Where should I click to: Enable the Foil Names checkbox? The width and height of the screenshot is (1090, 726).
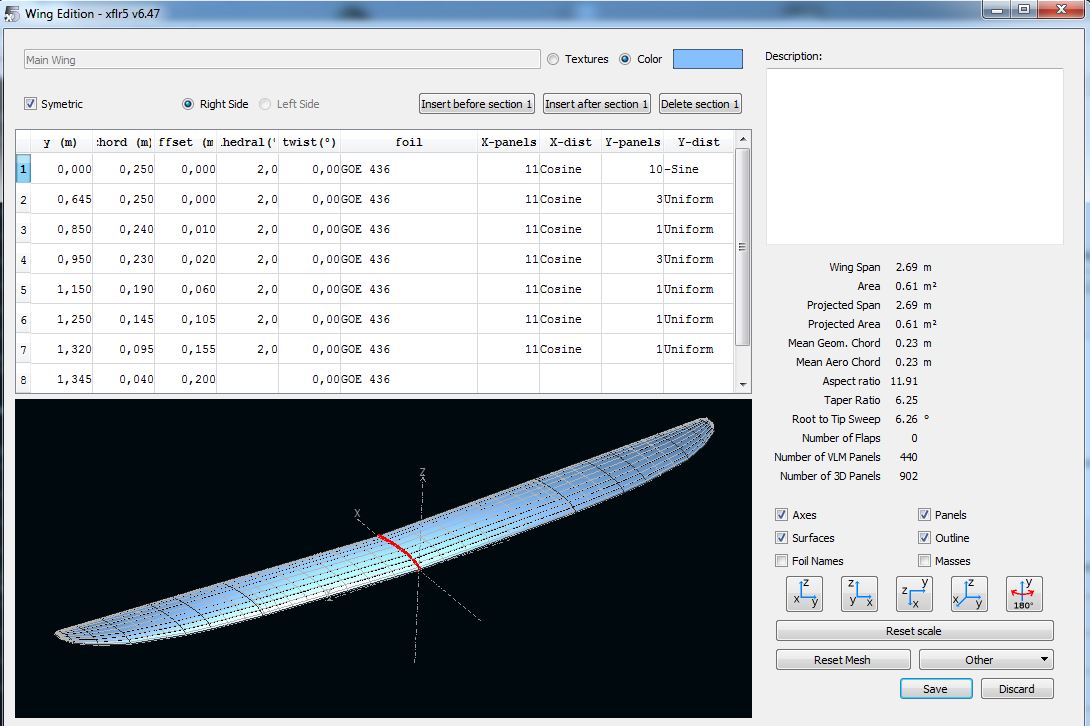pos(782,561)
